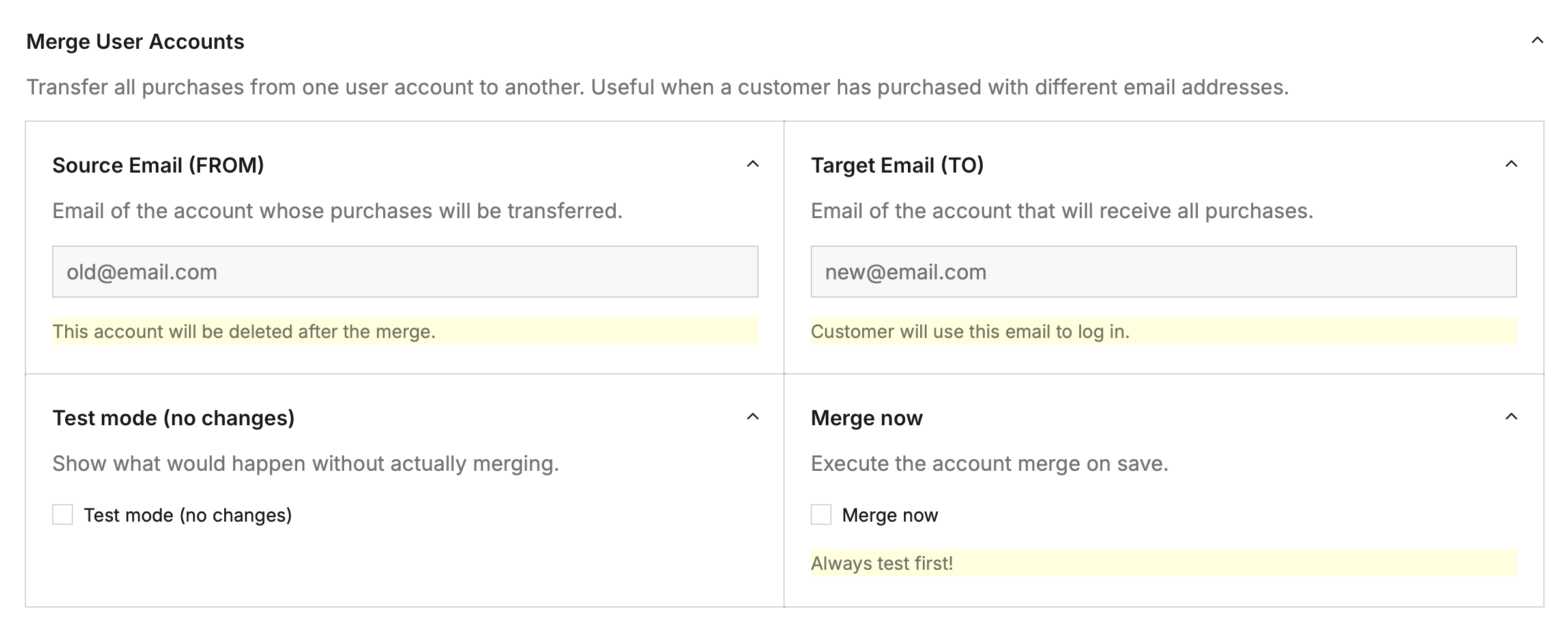Image resolution: width=1568 pixels, height=633 pixels.
Task: Click the Source Email (FROM) panel heading
Action: click(158, 165)
